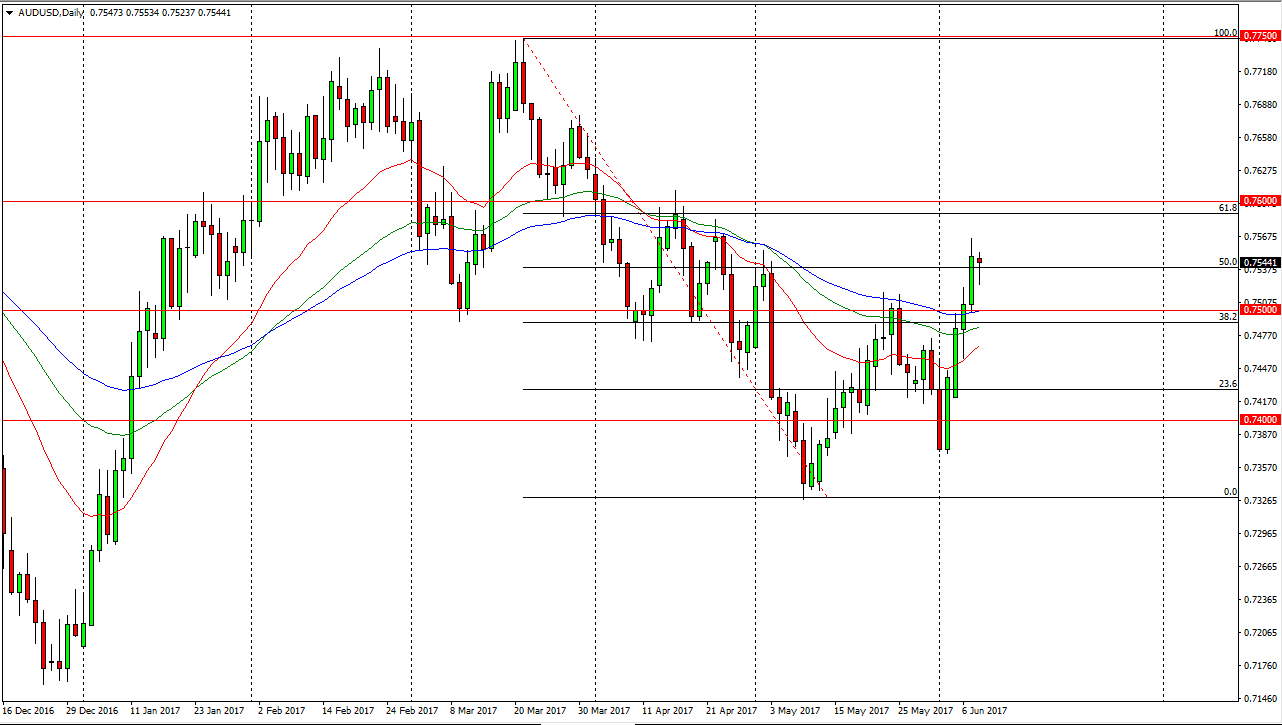Select the 61.8 Fibonacci retracement level line
This screenshot has height=725, width=1282.
coord(800,213)
